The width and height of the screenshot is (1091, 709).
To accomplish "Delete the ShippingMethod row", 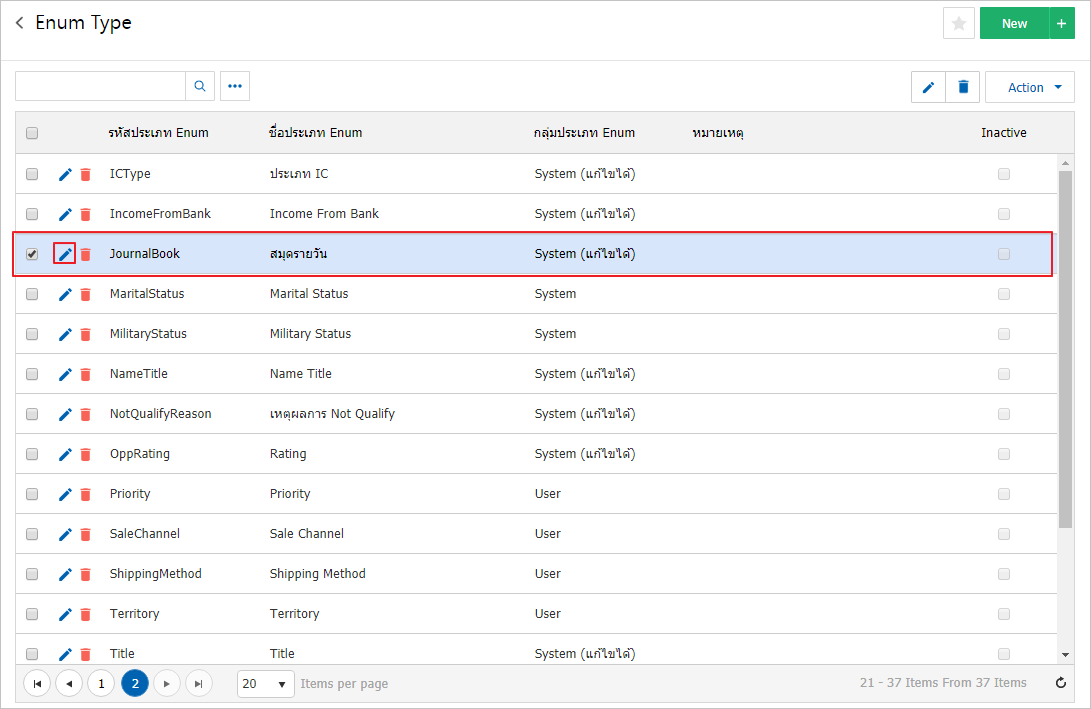I will 86,574.
